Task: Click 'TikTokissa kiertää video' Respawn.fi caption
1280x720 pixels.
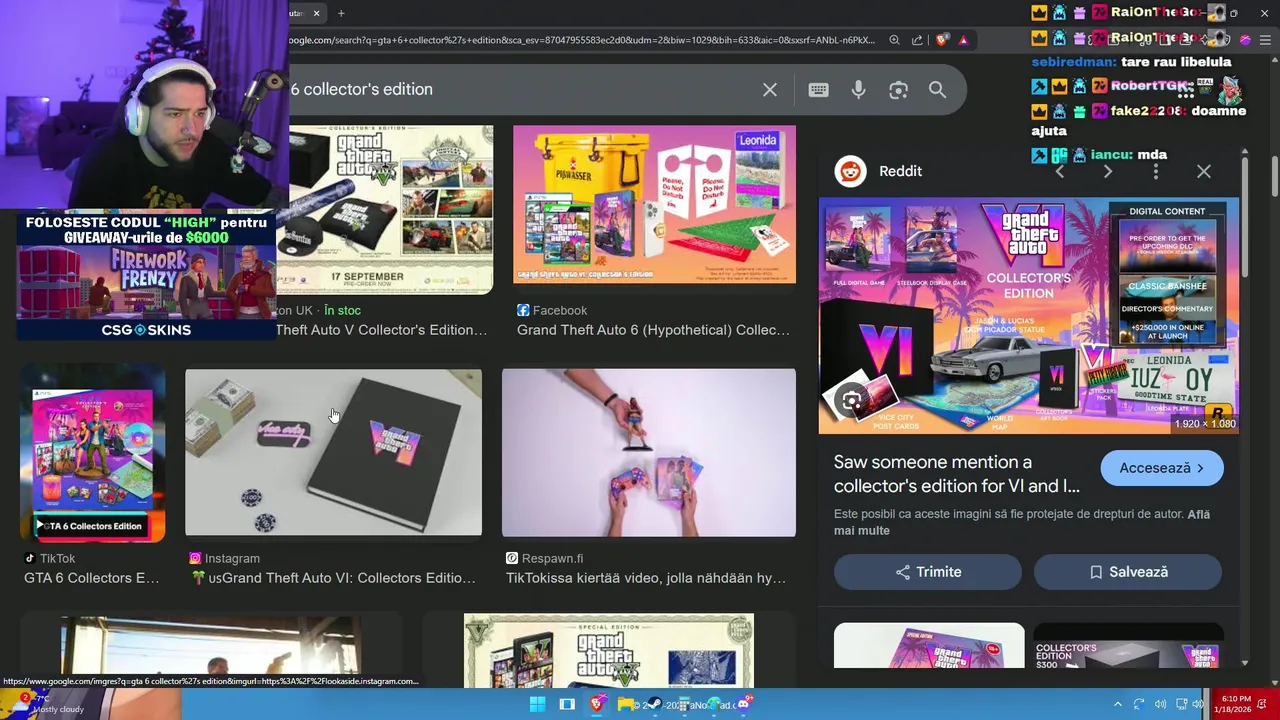Action: click(646, 578)
